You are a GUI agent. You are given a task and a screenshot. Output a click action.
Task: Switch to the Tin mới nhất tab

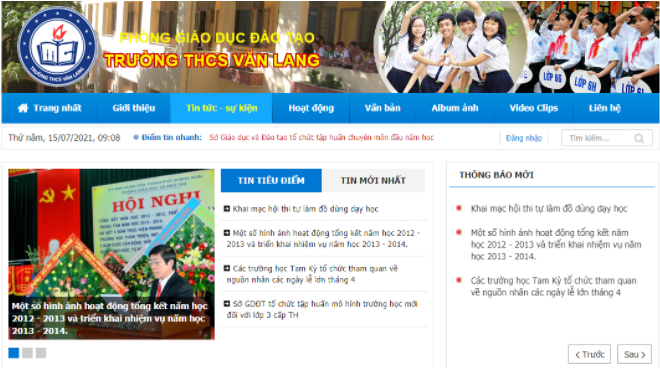pyautogui.click(x=373, y=181)
